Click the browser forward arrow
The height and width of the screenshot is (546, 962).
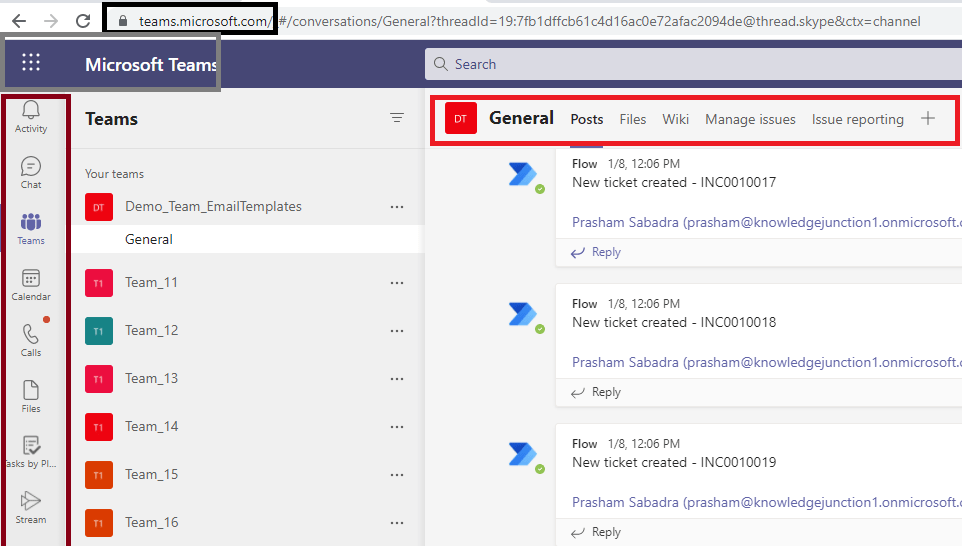[x=51, y=21]
